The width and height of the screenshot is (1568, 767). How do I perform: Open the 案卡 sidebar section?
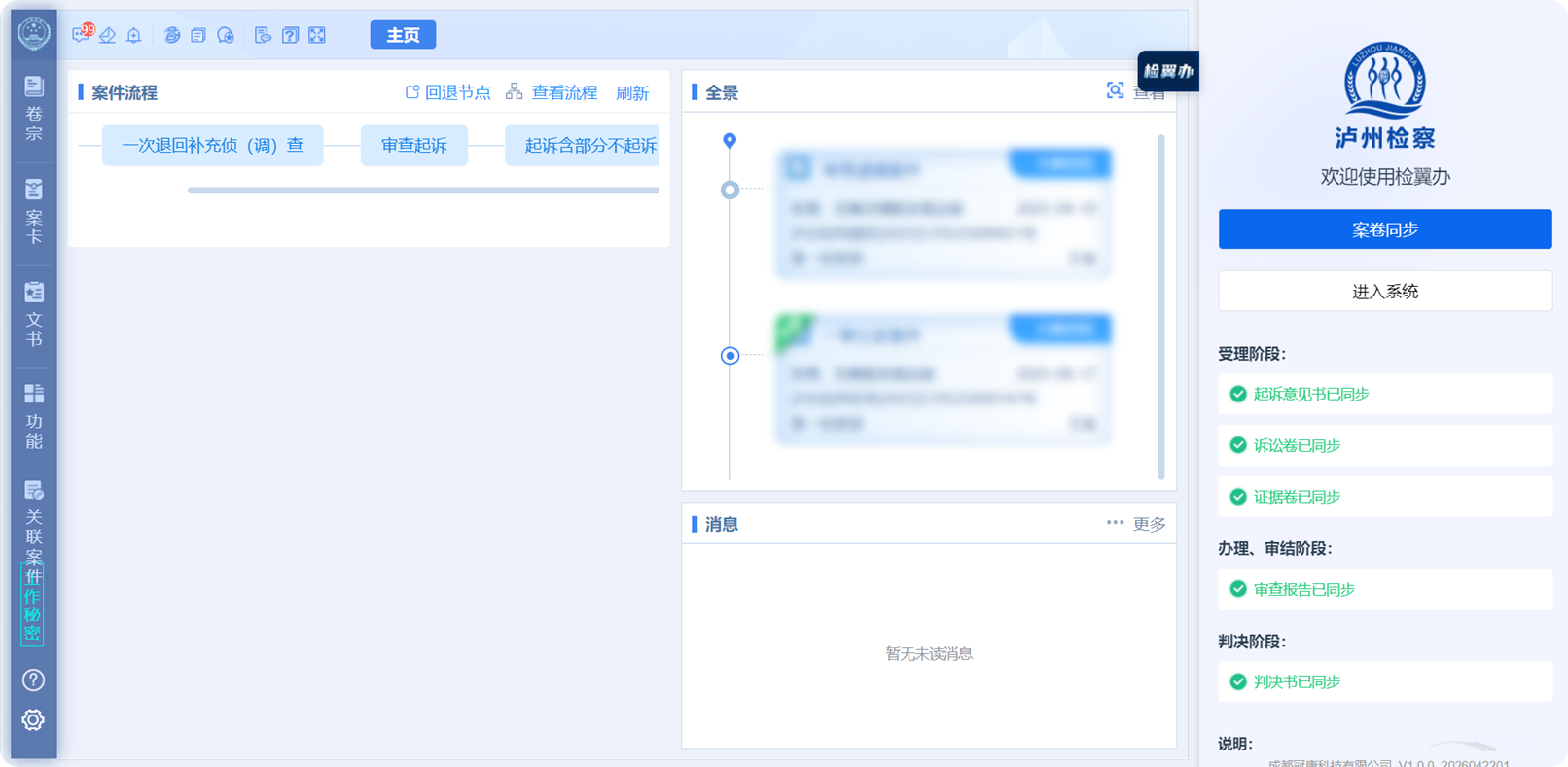(34, 211)
